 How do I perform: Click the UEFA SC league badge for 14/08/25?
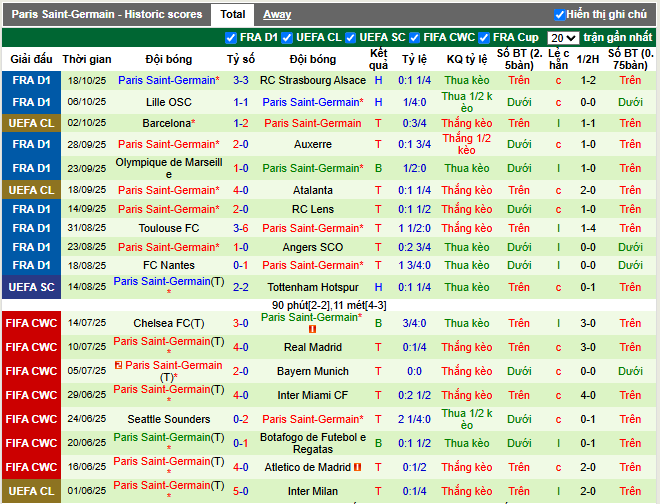32,286
